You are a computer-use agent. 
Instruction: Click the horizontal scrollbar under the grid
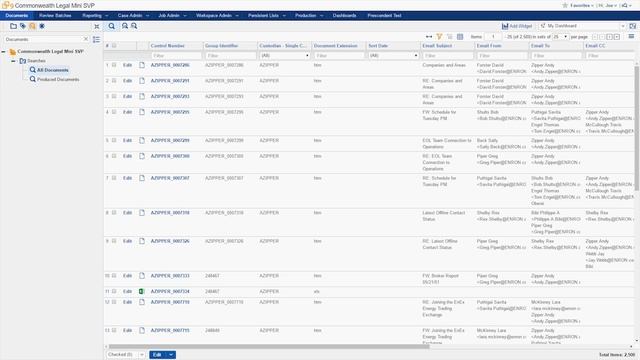269,347
